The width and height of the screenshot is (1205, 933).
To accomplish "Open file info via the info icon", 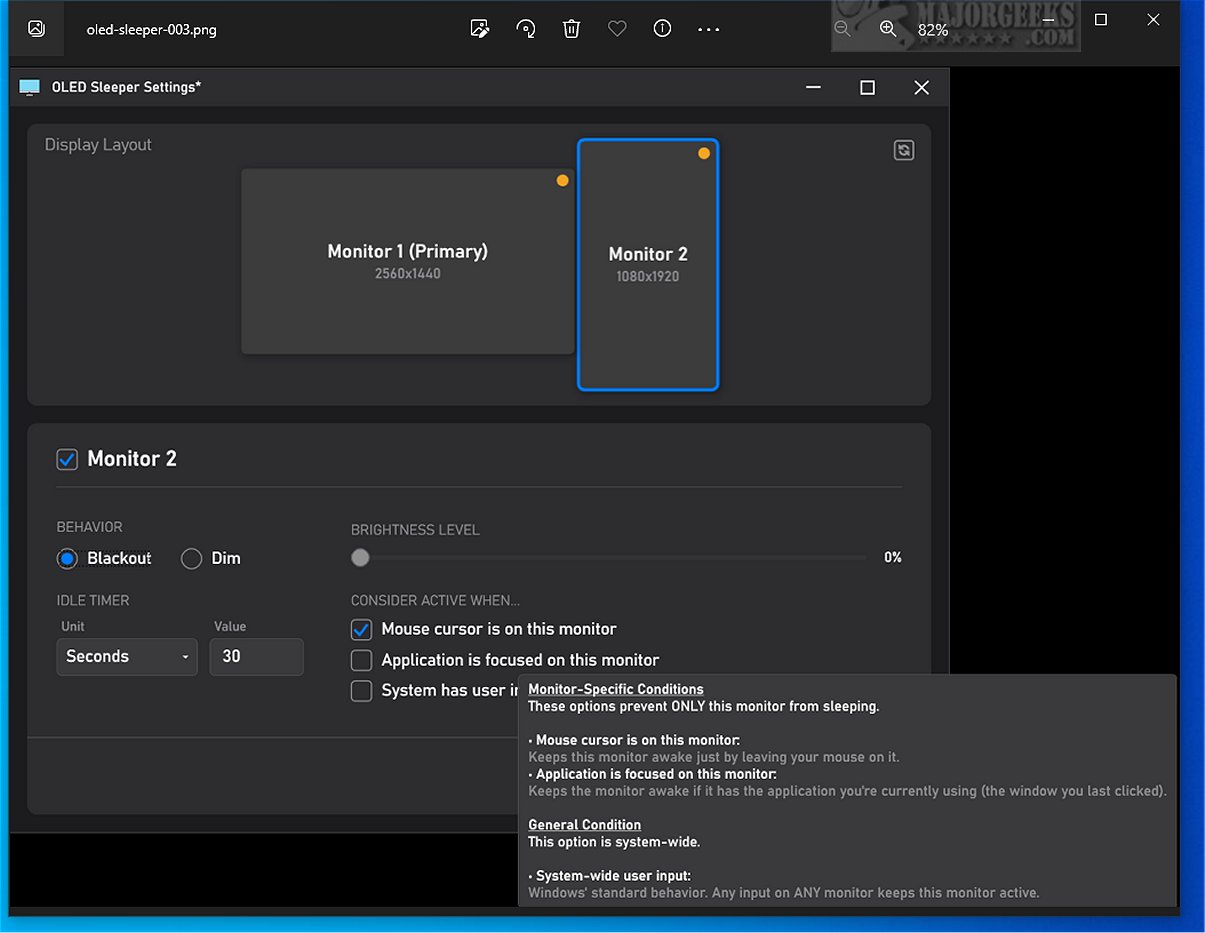I will coord(662,29).
